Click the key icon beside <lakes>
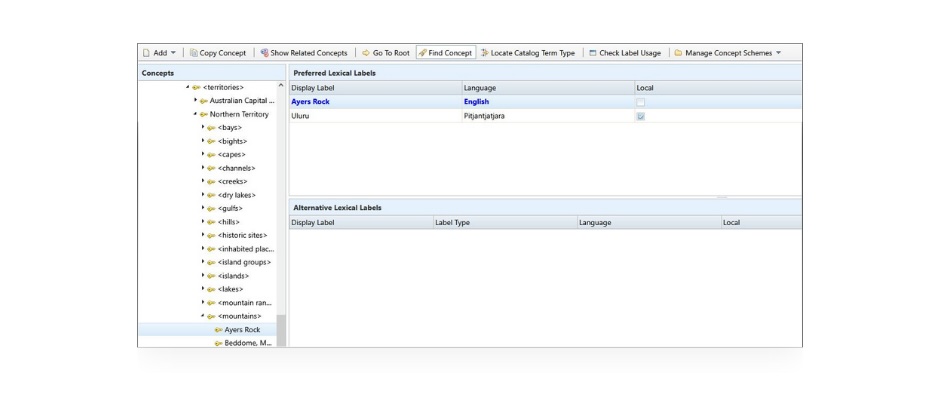The height and width of the screenshot is (400, 940). point(211,290)
